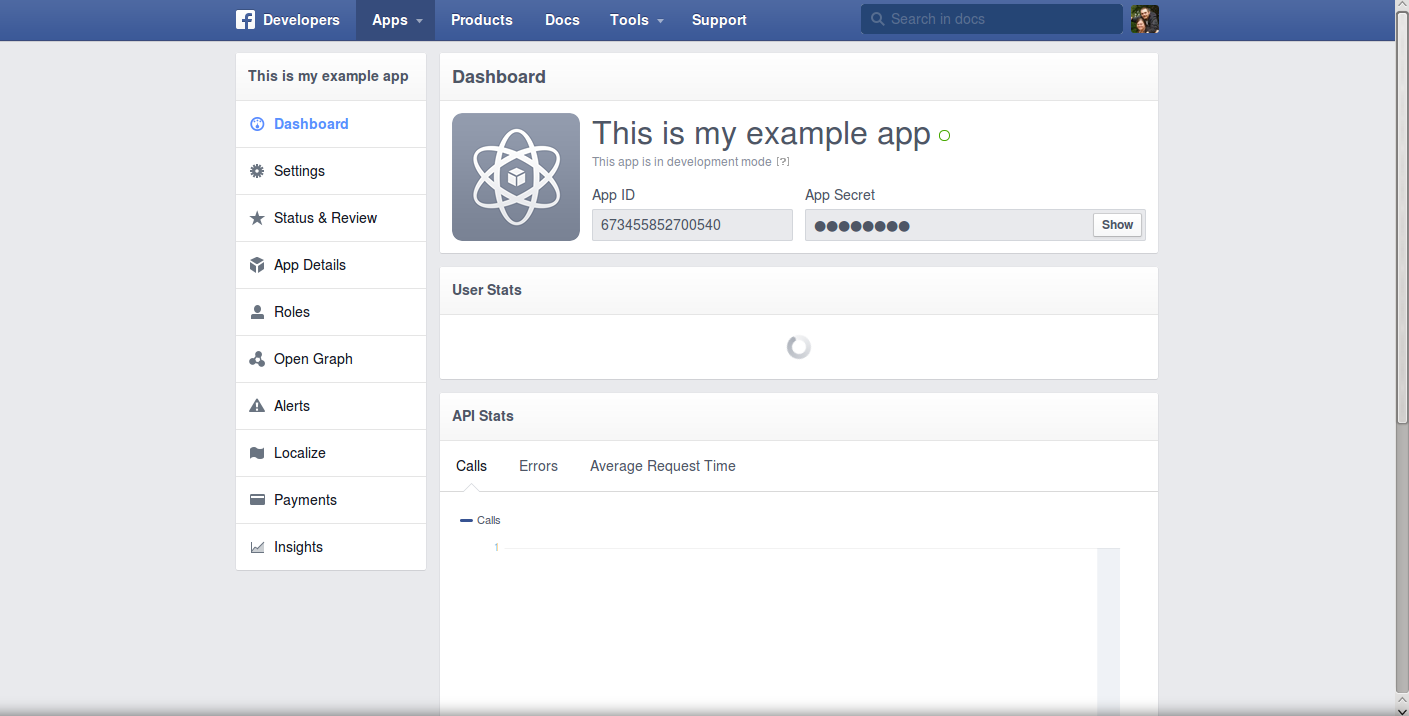Open the user profile avatar menu
Viewport: 1409px width, 716px height.
[1145, 19]
